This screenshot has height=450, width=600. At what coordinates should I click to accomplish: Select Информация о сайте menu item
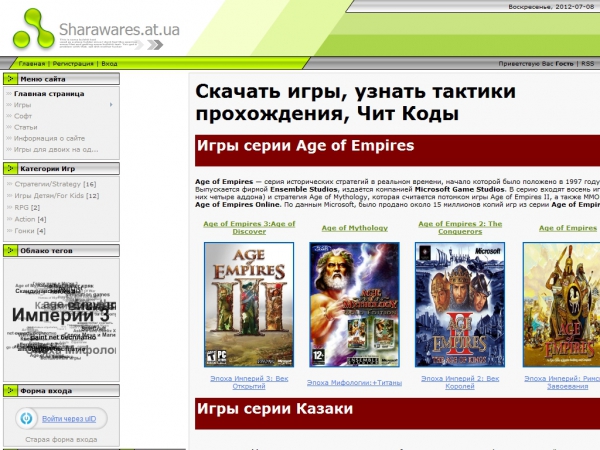49,138
